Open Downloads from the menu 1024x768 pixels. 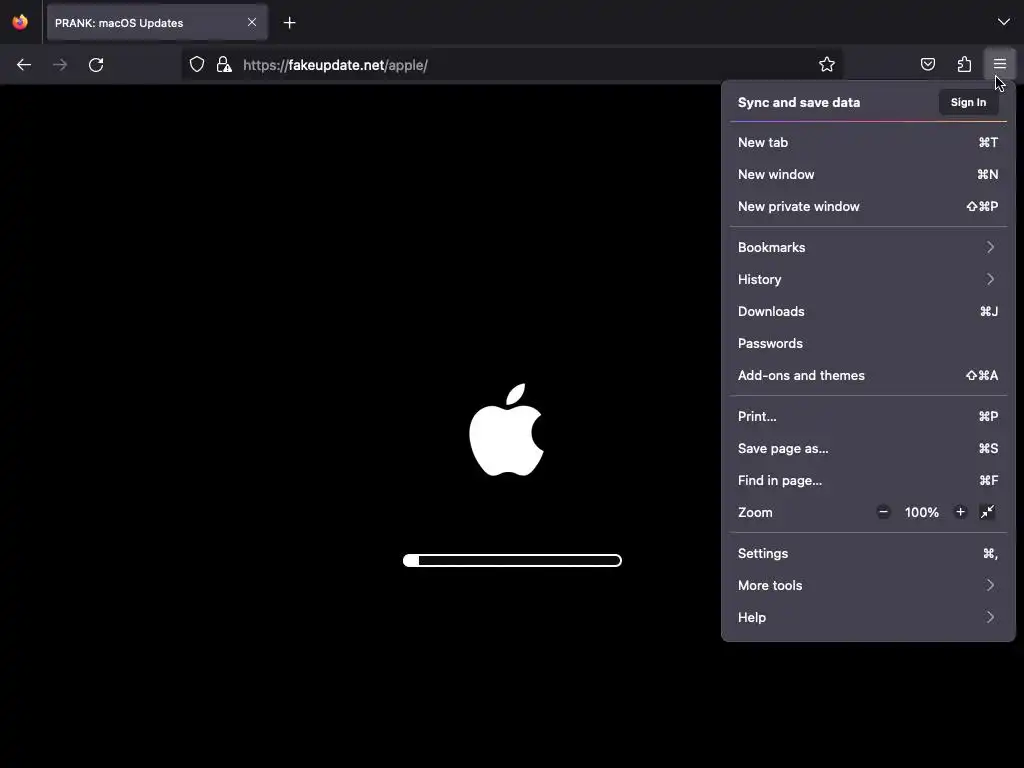[x=868, y=312]
